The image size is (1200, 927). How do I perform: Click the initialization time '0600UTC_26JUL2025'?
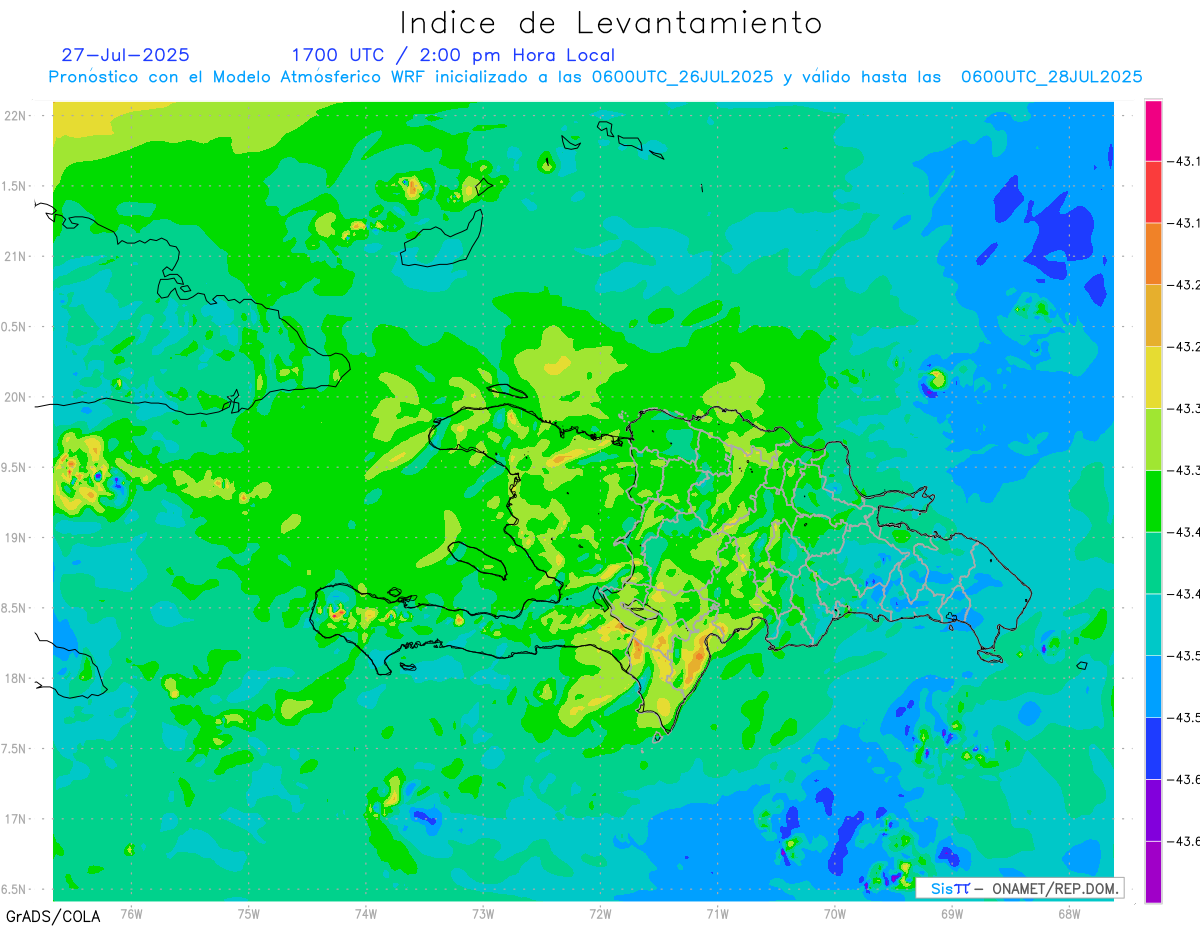[x=682, y=77]
